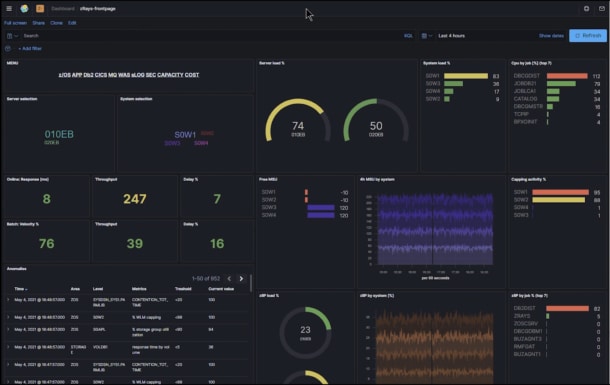The width and height of the screenshot is (610, 385).
Task: Click the zIIP load gauge showing 23
Action: [x=305, y=332]
